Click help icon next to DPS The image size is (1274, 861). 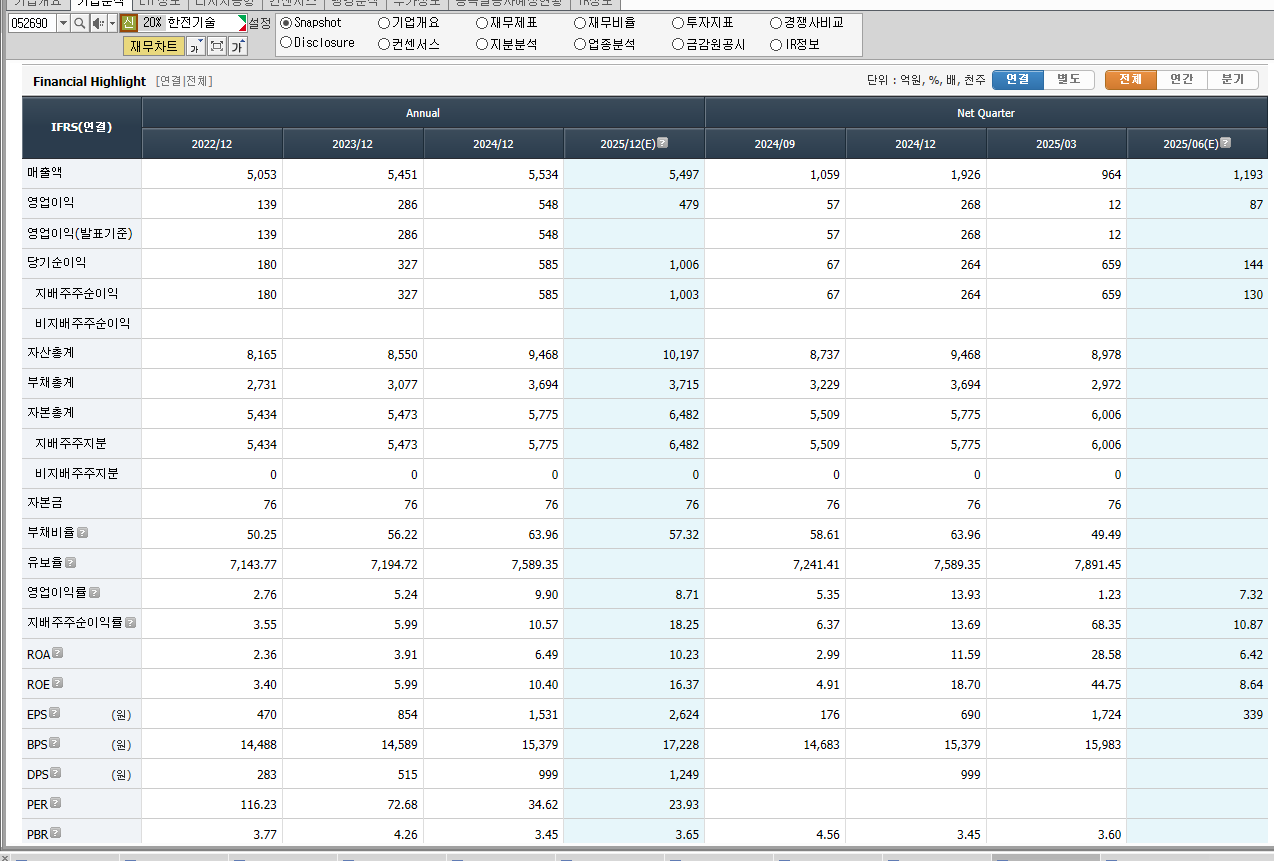(x=56, y=773)
